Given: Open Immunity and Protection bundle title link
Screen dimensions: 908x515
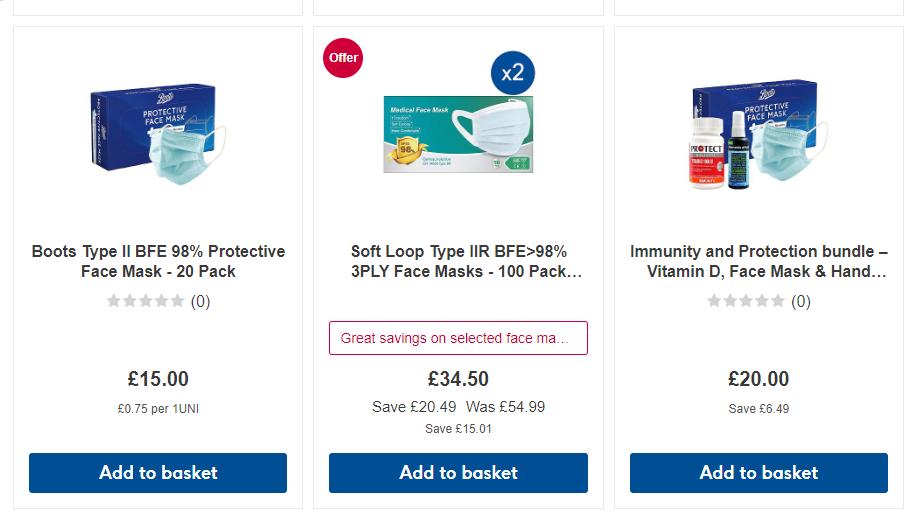Looking at the screenshot, I should (x=758, y=261).
